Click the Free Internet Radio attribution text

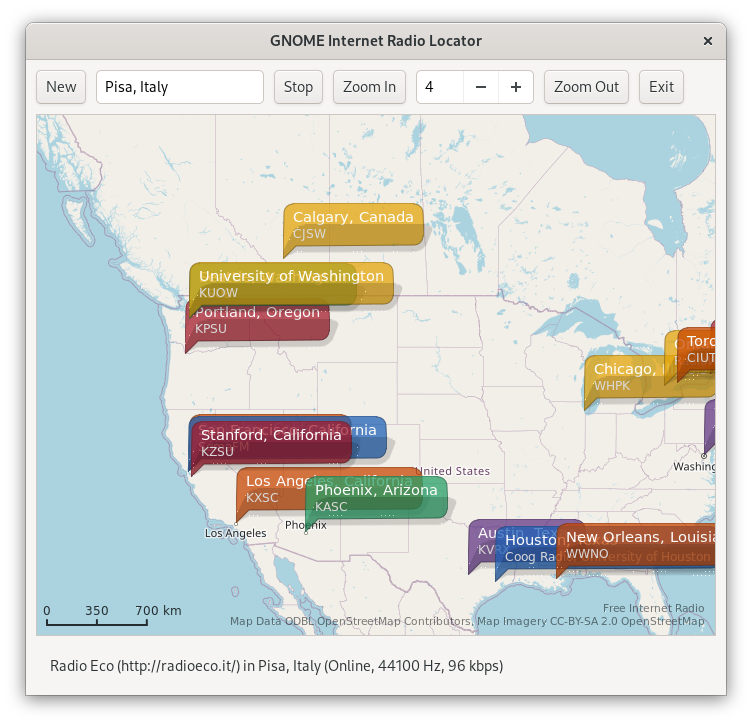[653, 608]
